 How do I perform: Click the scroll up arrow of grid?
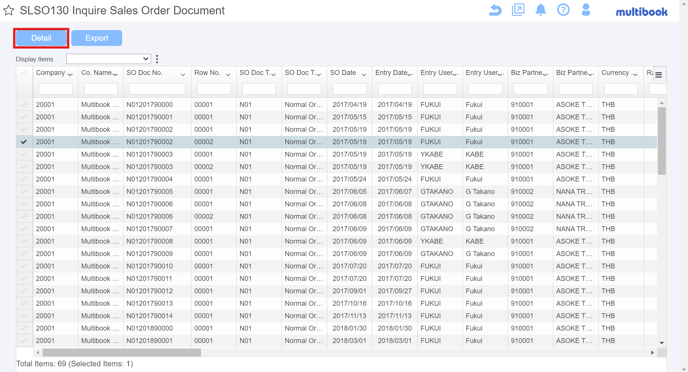(661, 103)
